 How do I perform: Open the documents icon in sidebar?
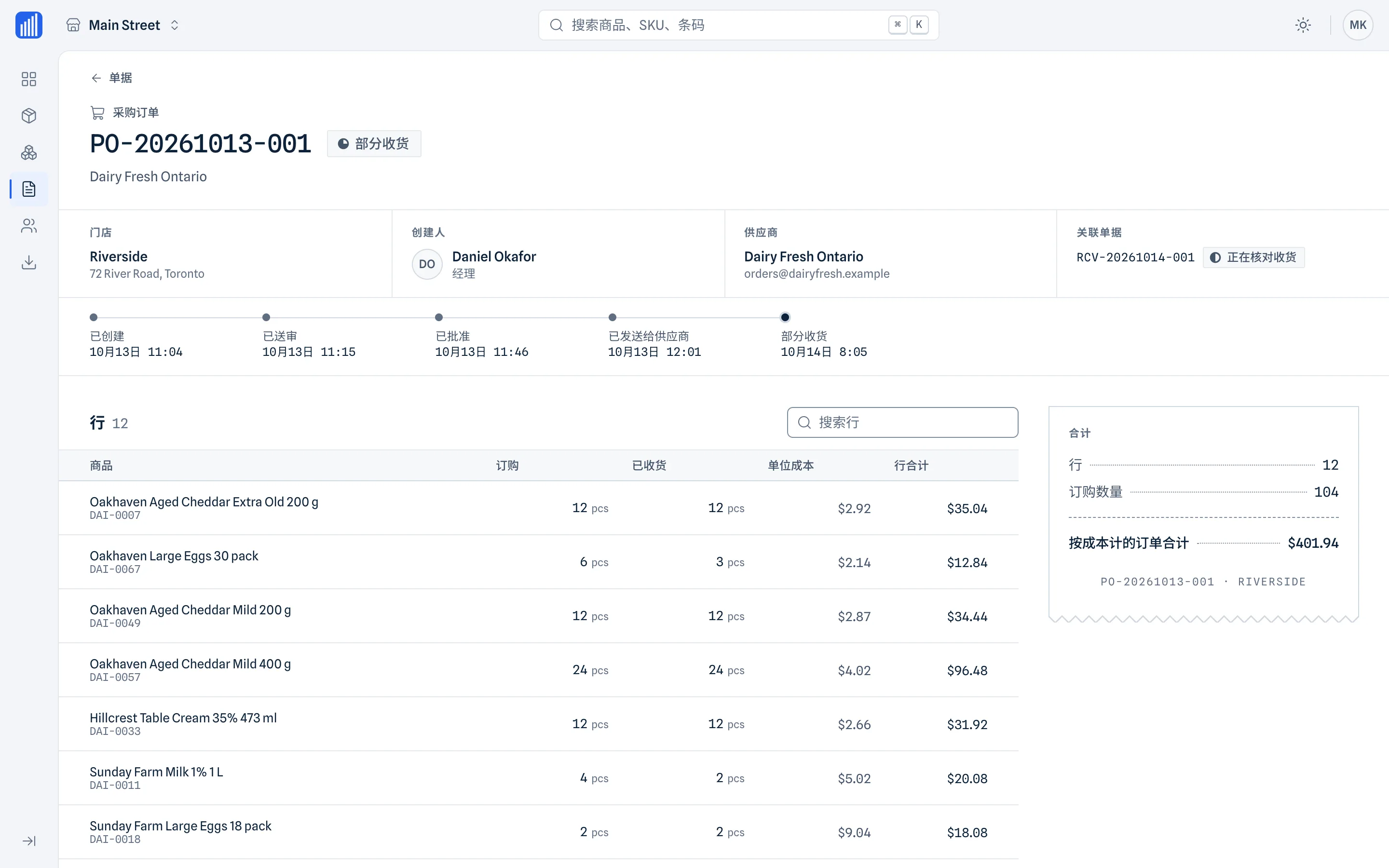(29, 189)
